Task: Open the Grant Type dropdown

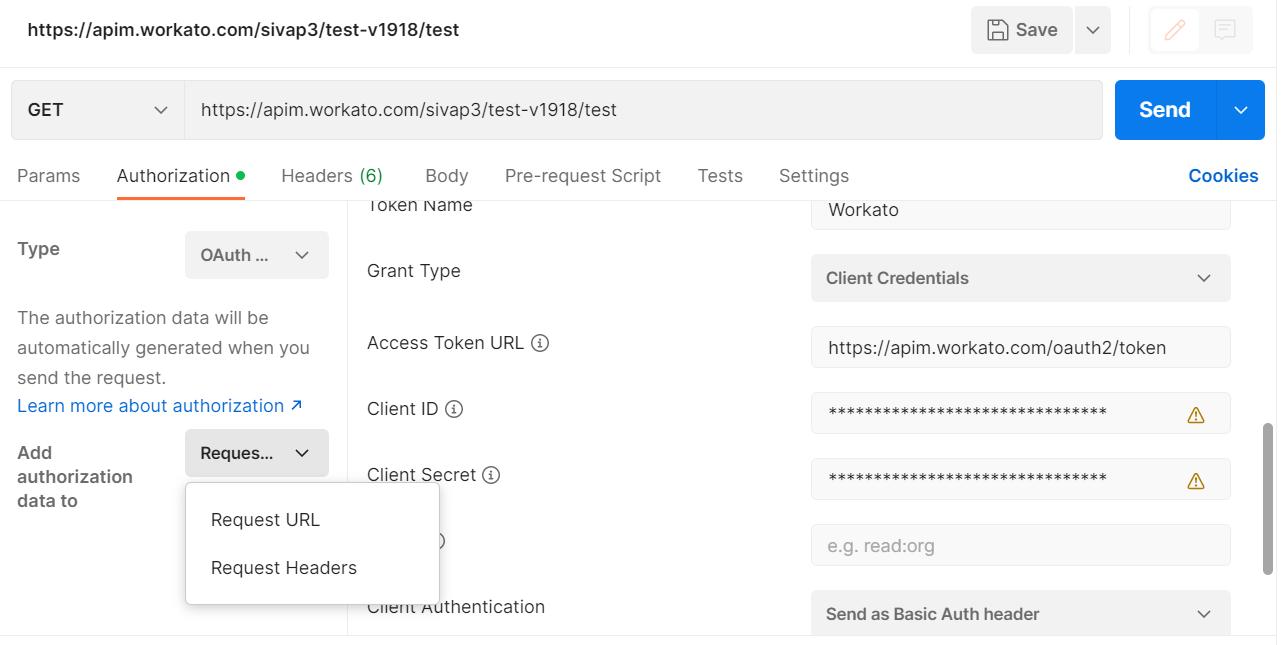Action: [x=1020, y=278]
